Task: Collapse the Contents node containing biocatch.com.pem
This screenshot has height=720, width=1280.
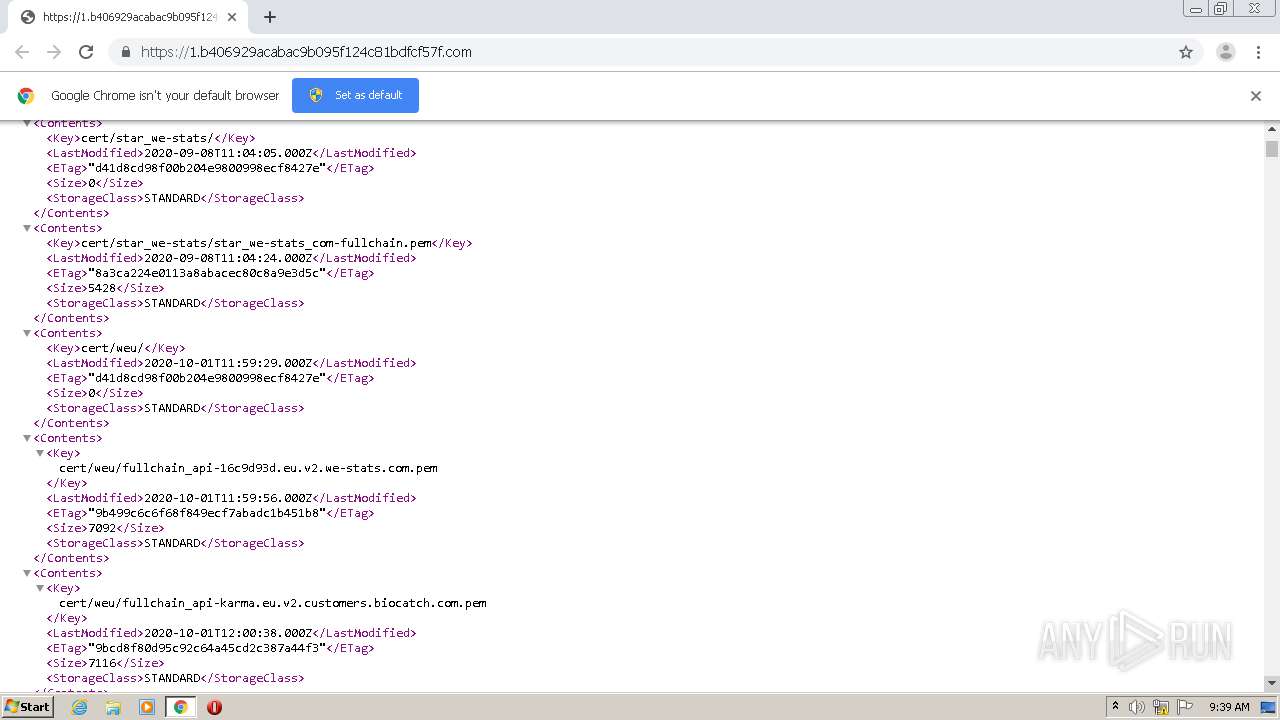Action: click(x=28, y=573)
